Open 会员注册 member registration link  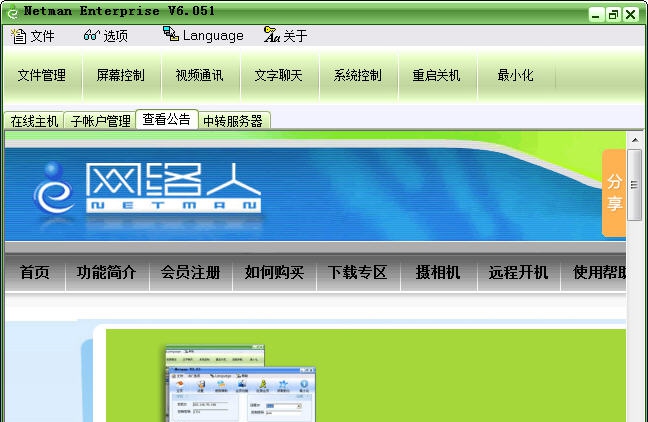pyautogui.click(x=191, y=272)
